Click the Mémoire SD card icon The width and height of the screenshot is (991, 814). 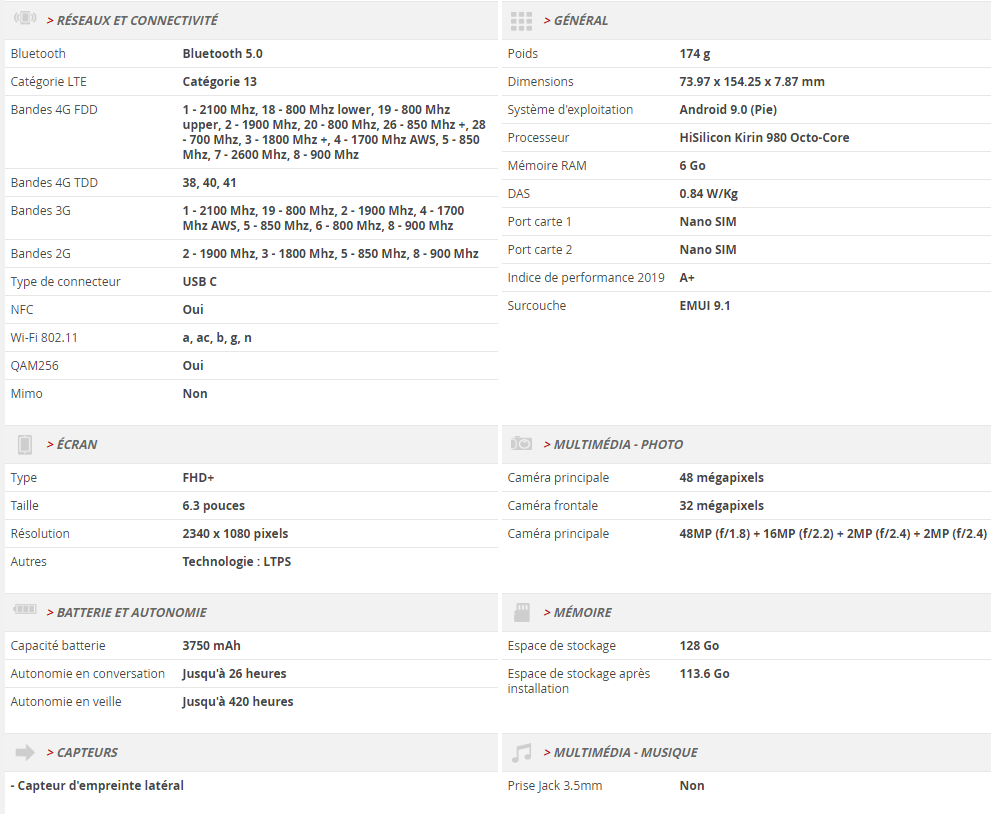[521, 612]
